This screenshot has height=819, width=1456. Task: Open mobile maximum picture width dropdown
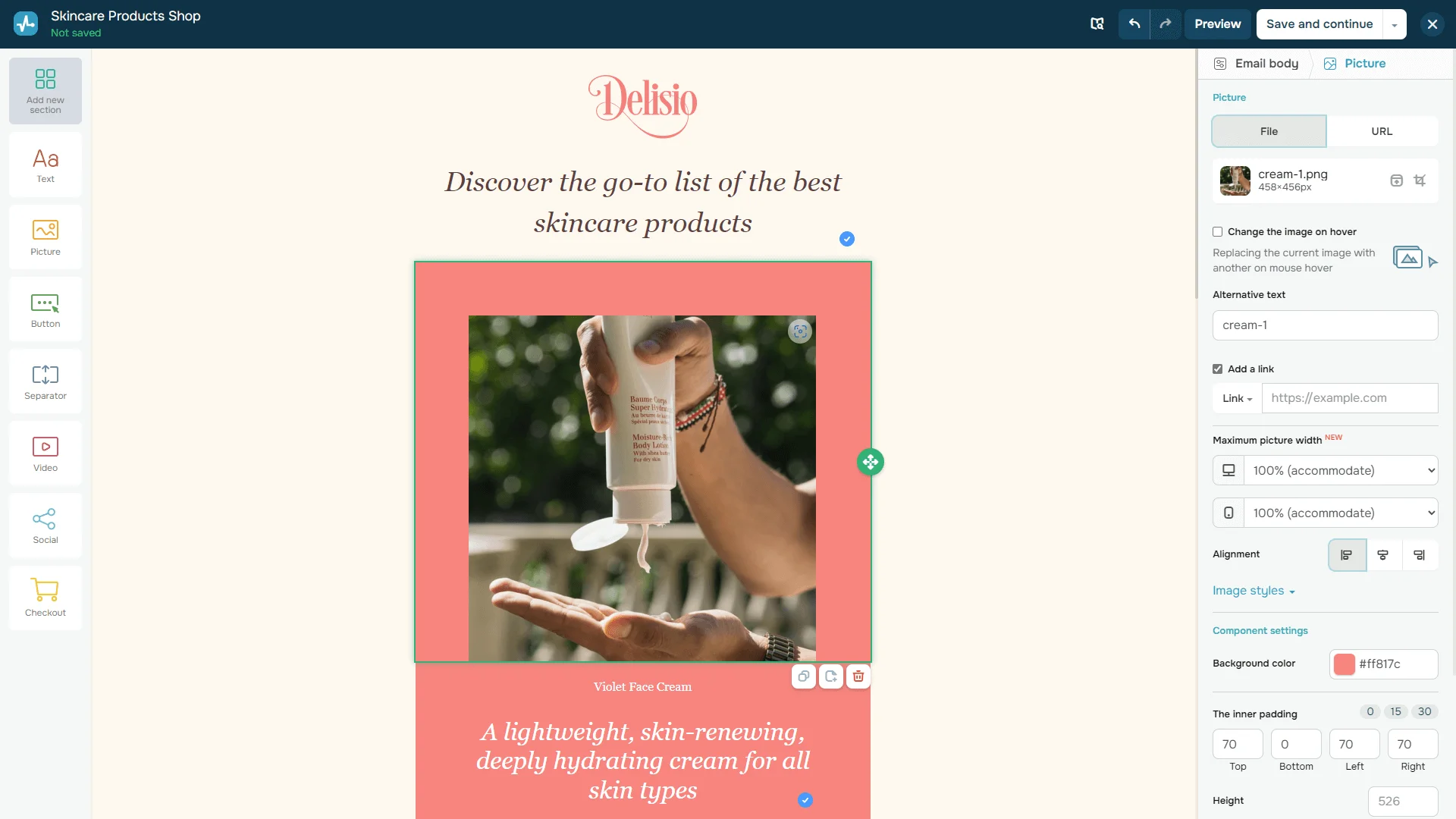(x=1340, y=513)
